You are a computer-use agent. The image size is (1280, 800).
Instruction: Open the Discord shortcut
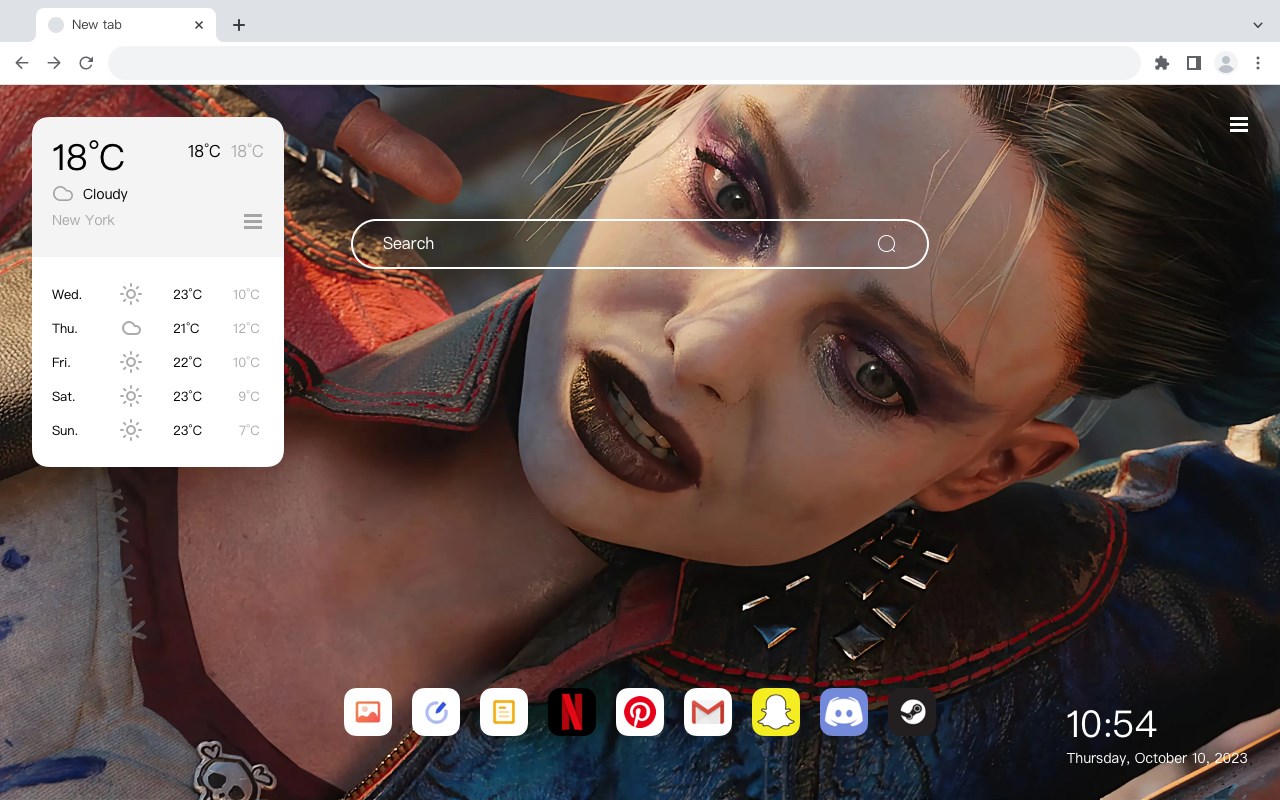pos(844,712)
